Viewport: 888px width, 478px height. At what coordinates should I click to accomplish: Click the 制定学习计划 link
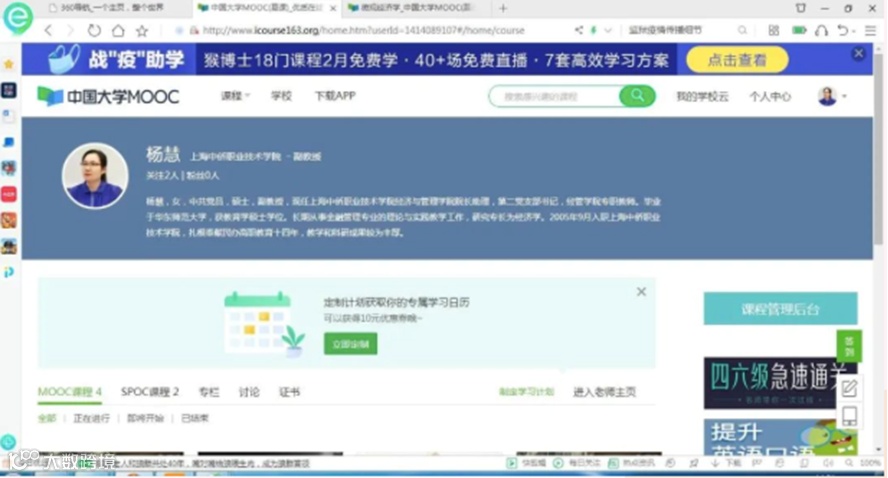526,392
